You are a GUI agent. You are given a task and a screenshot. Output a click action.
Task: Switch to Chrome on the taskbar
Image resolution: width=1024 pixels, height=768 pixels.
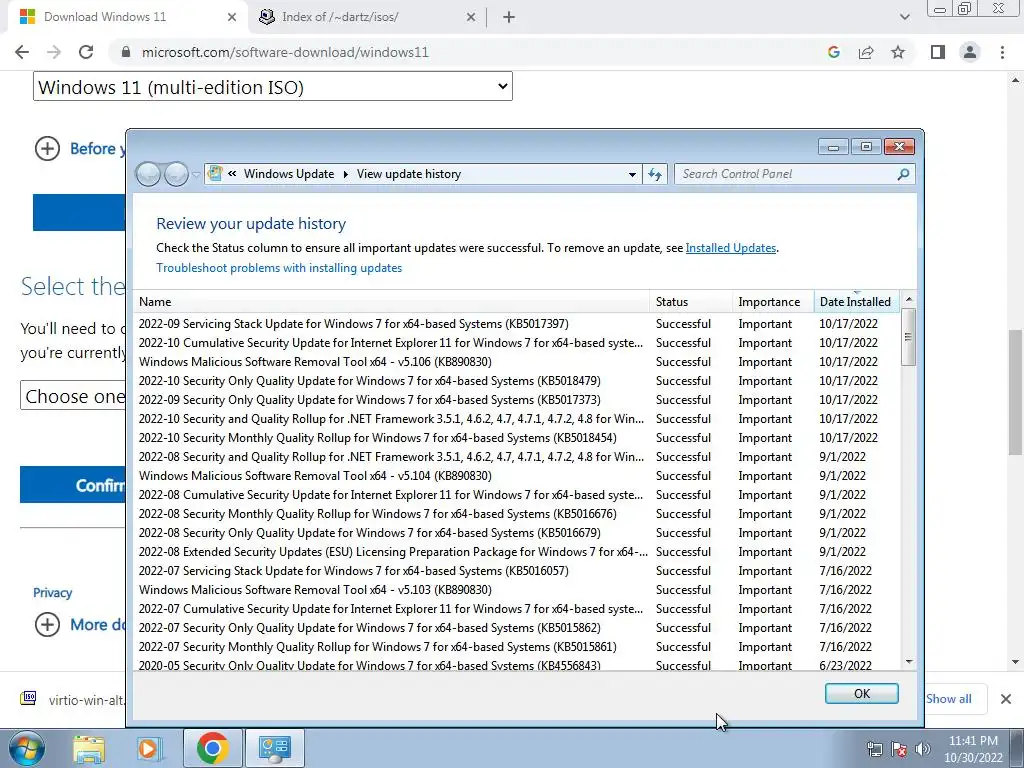[x=213, y=748]
